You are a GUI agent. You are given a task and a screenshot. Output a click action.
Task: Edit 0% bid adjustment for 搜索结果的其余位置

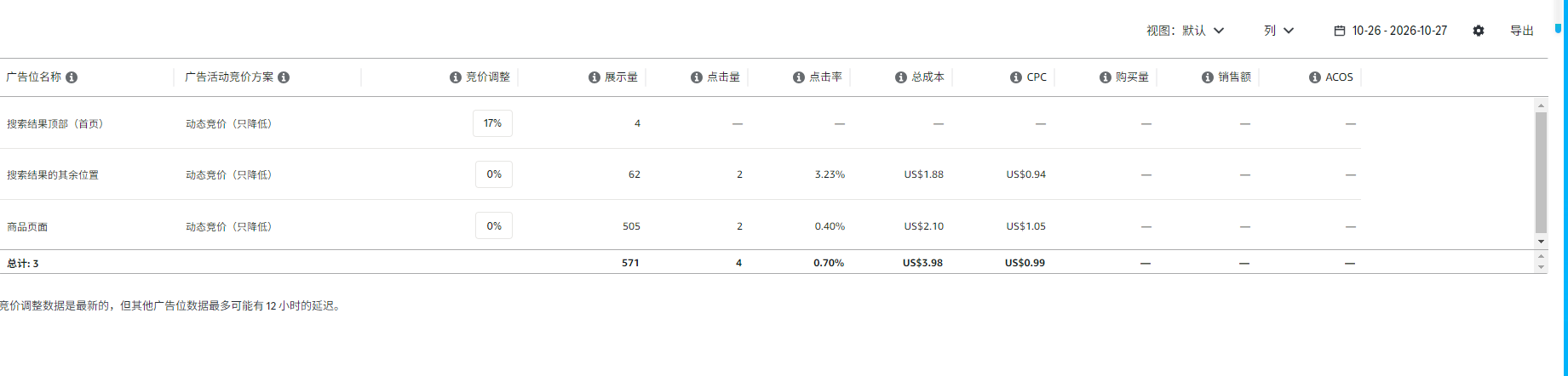pos(494,174)
